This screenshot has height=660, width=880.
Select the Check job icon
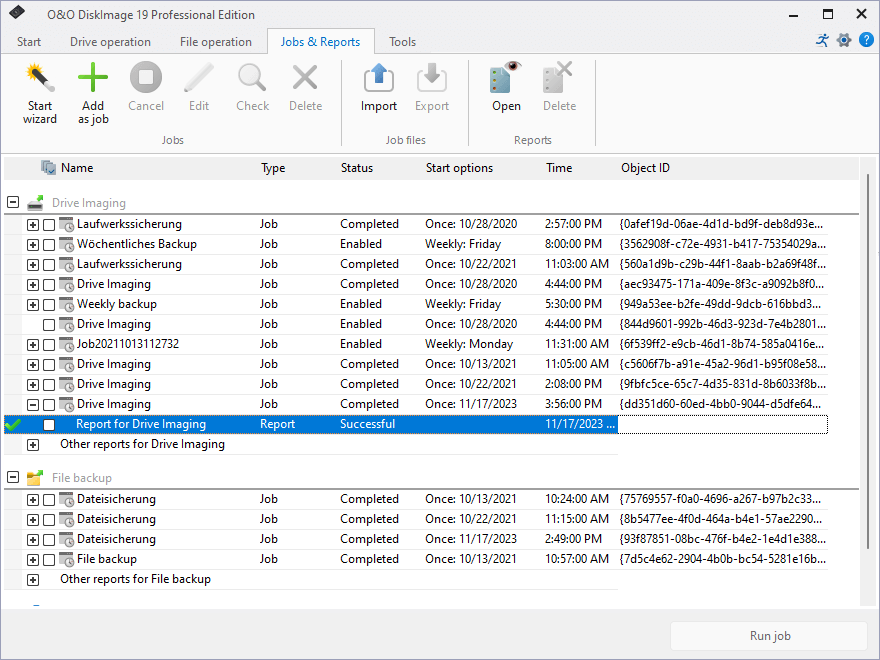[252, 85]
